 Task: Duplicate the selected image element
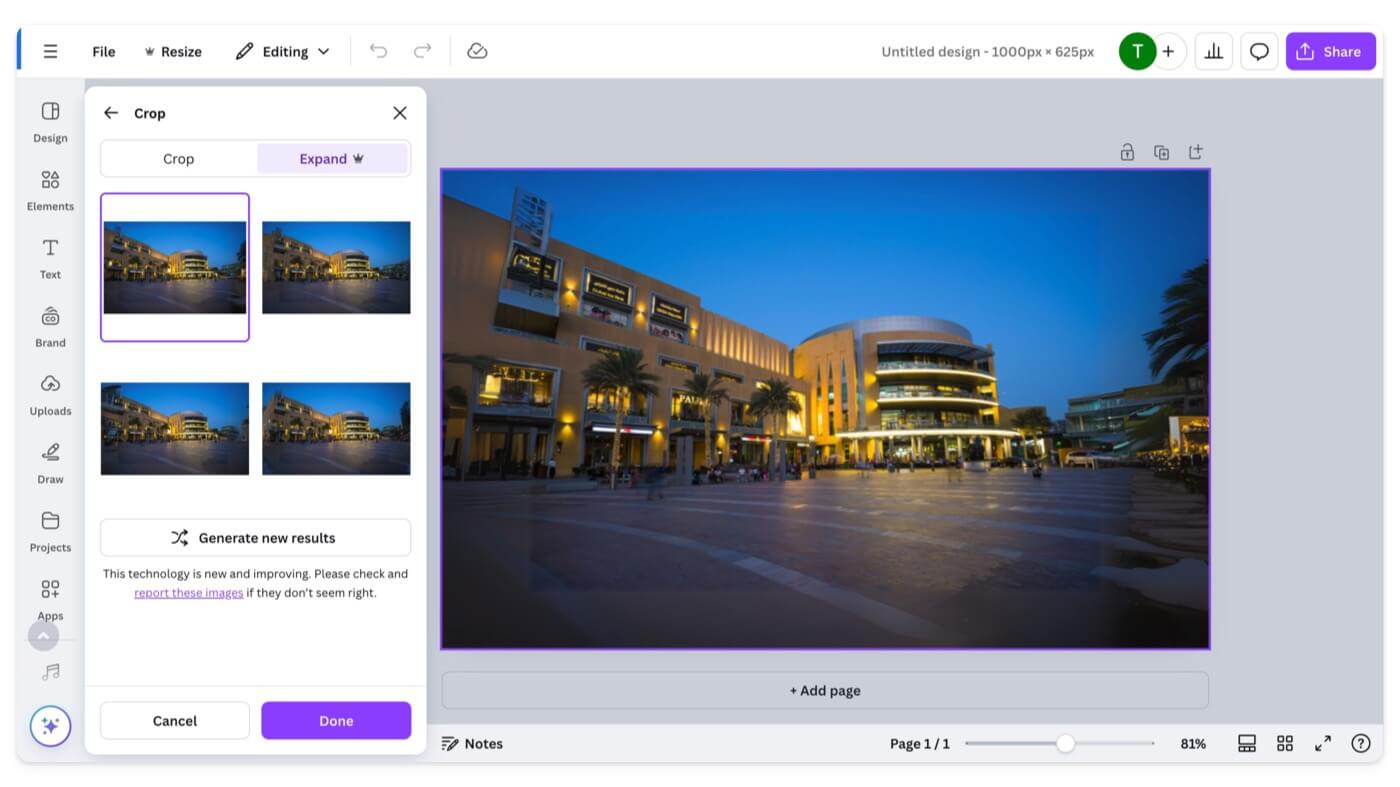point(1161,152)
